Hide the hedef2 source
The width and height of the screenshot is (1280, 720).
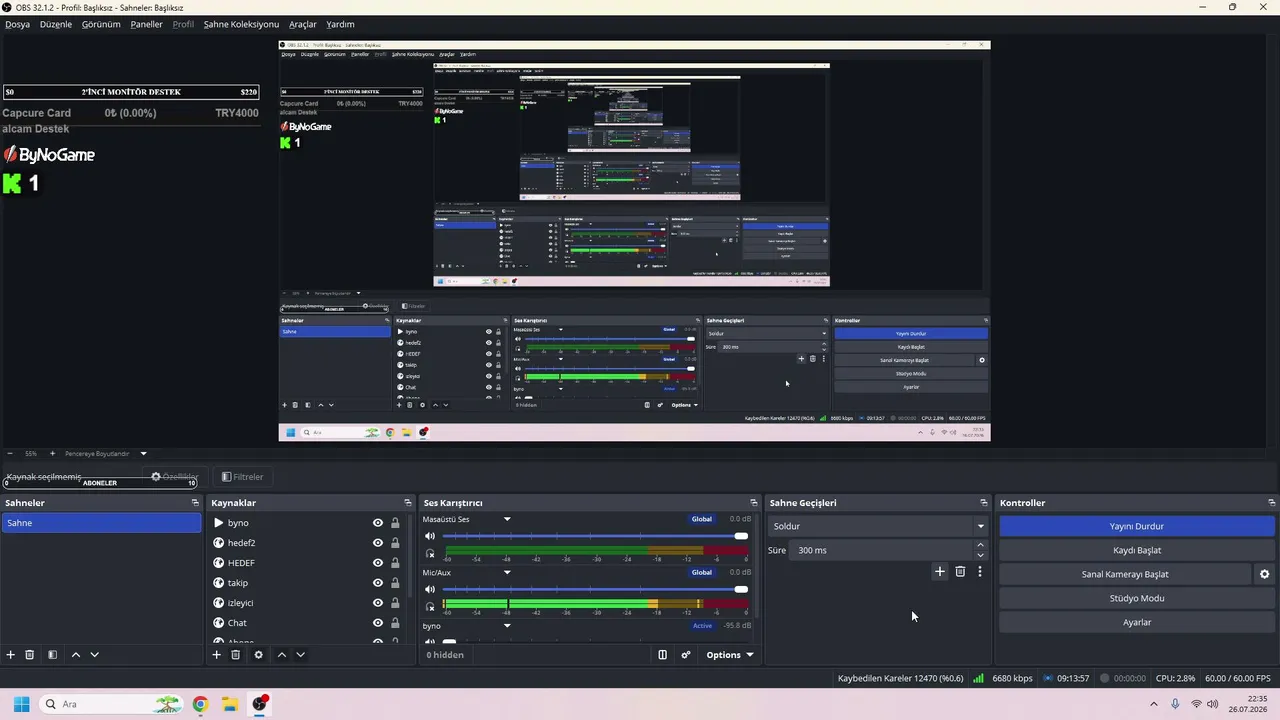(x=378, y=543)
